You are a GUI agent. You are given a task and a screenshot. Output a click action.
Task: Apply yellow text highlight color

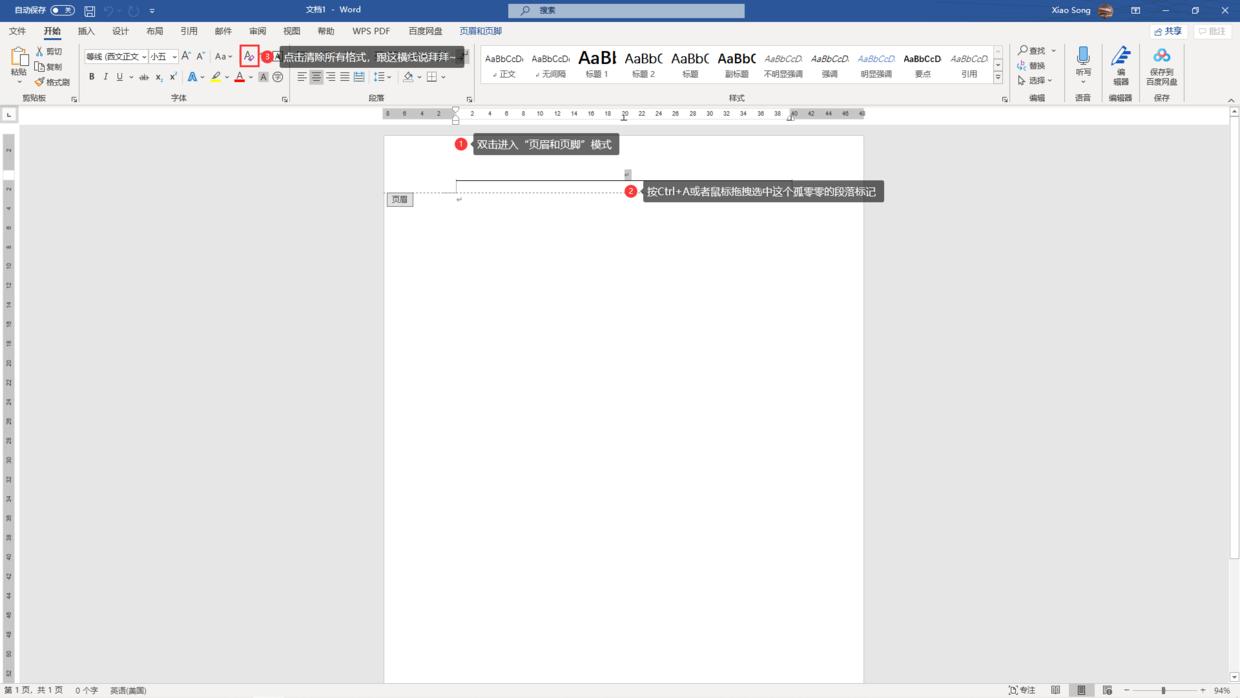pyautogui.click(x=215, y=77)
